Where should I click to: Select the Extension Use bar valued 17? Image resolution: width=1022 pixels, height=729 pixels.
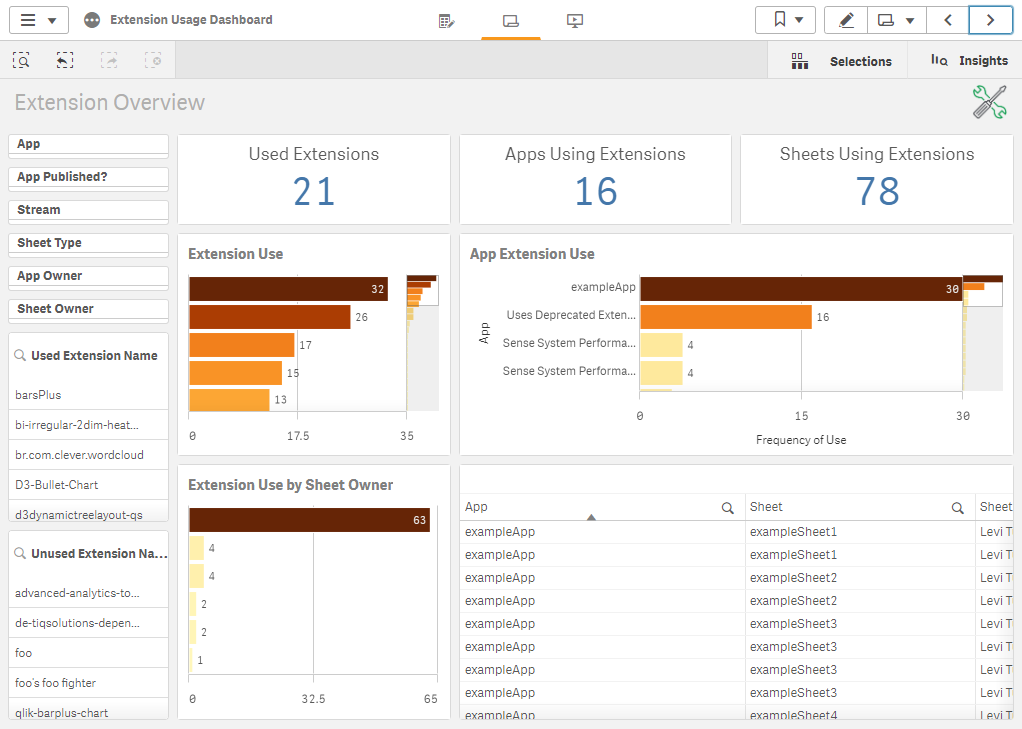tap(242, 345)
